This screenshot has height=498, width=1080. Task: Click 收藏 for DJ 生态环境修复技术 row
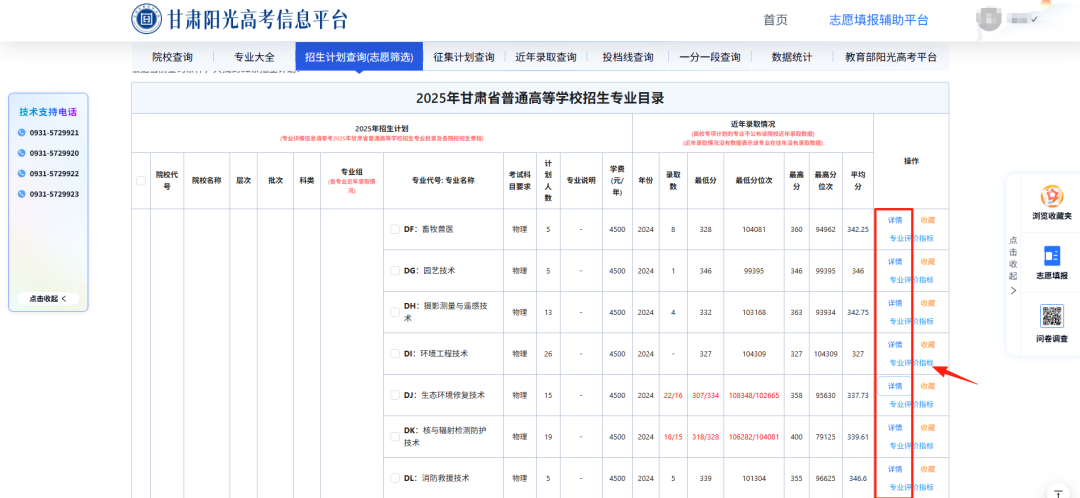[928, 386]
